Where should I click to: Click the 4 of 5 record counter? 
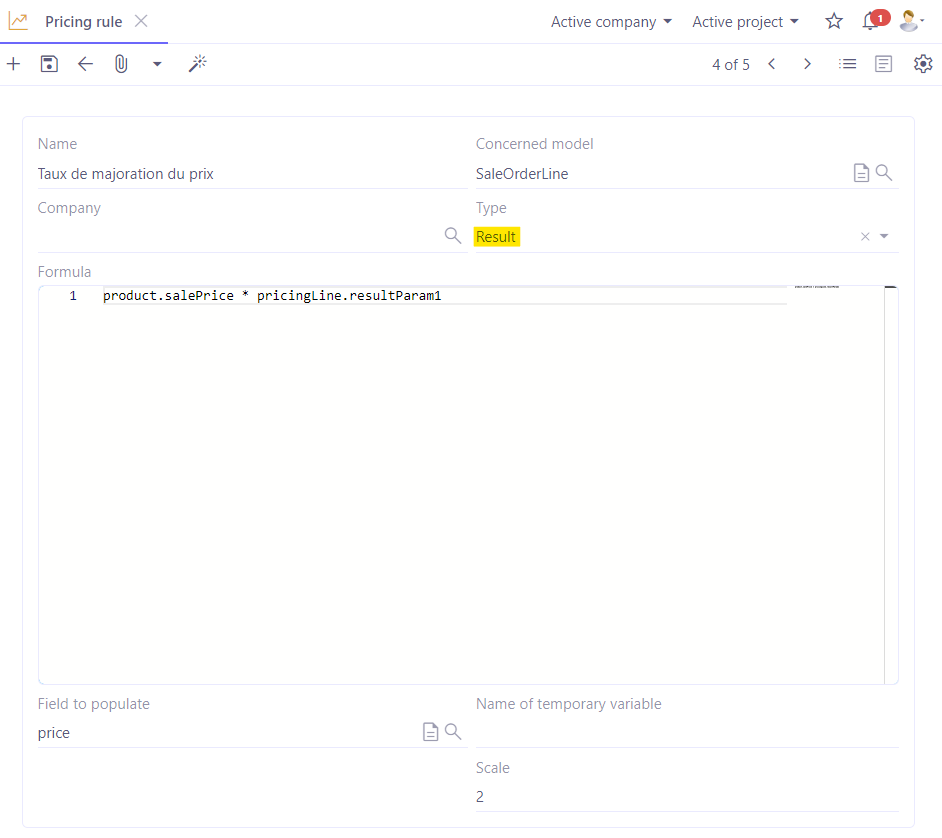[731, 64]
